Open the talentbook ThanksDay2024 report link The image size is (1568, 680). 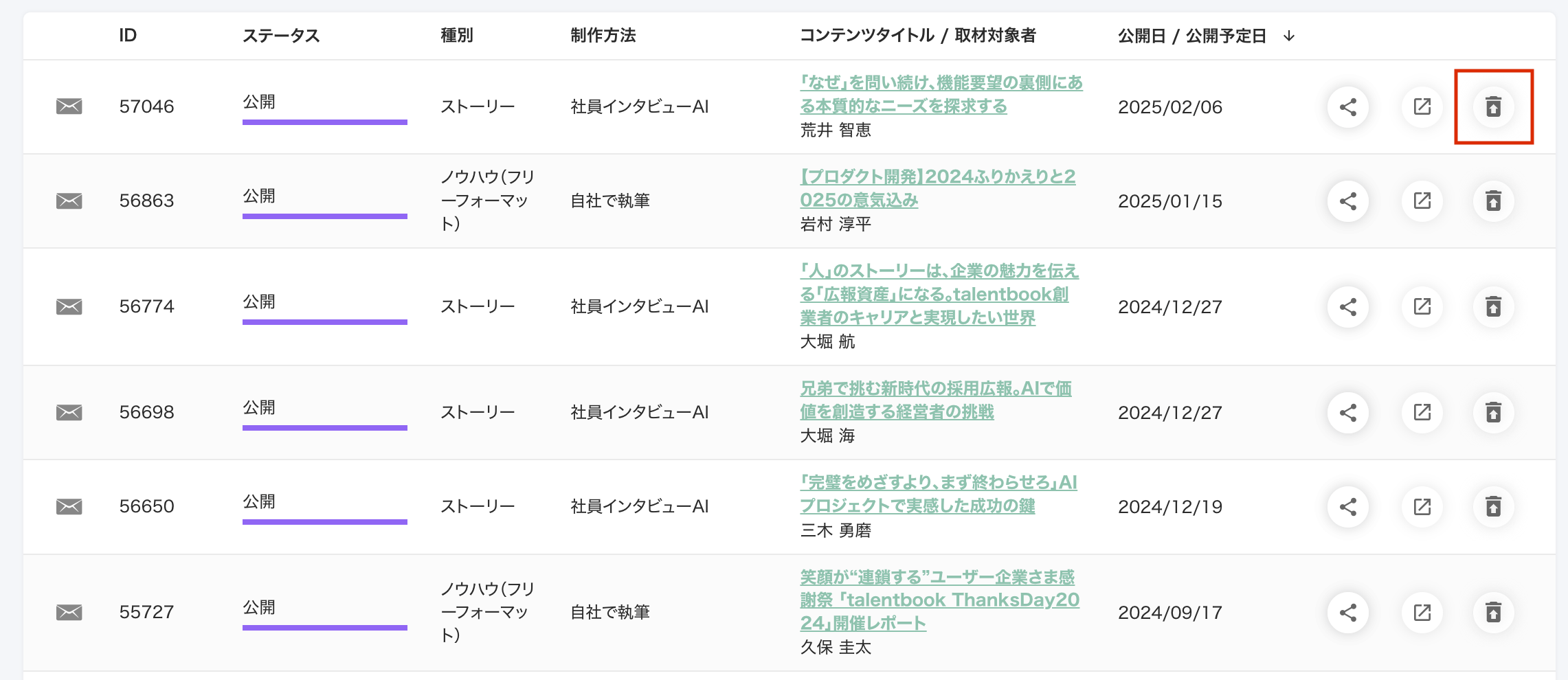[x=939, y=600]
